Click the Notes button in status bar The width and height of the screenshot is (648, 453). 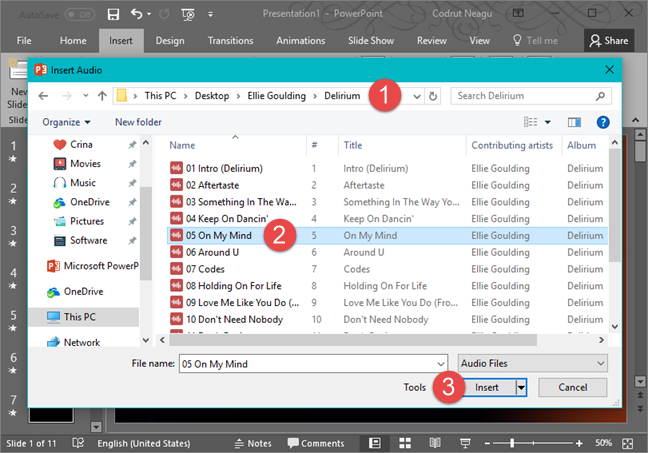tap(253, 443)
